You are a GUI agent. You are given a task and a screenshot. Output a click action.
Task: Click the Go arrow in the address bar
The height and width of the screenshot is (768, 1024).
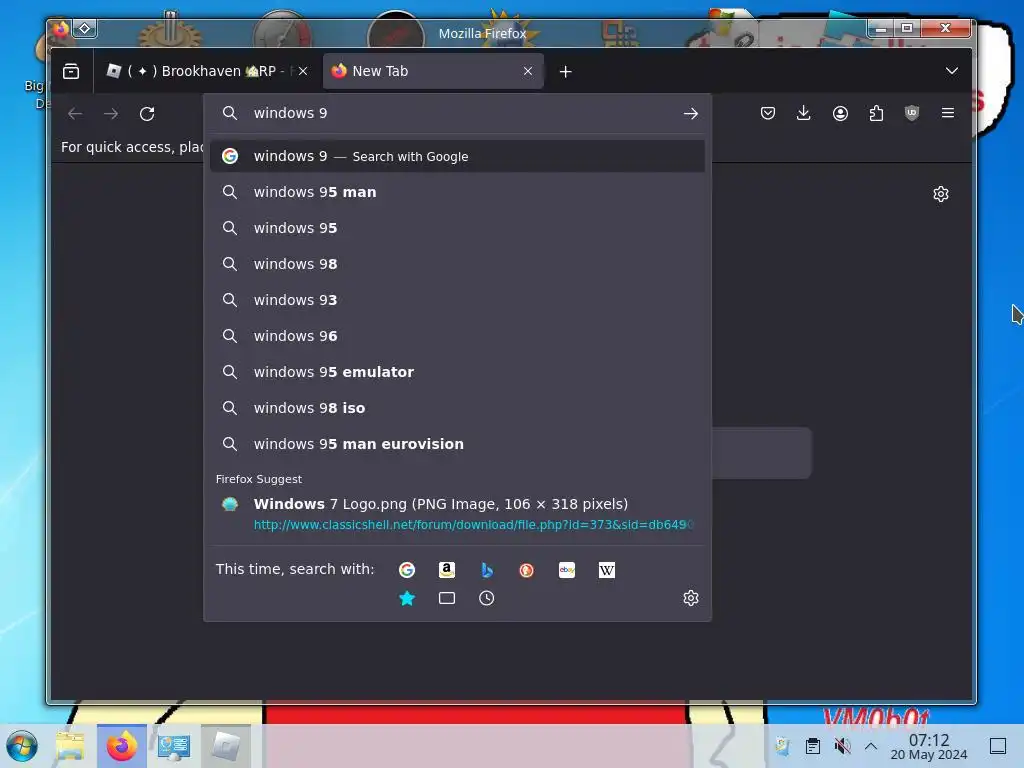click(x=690, y=114)
